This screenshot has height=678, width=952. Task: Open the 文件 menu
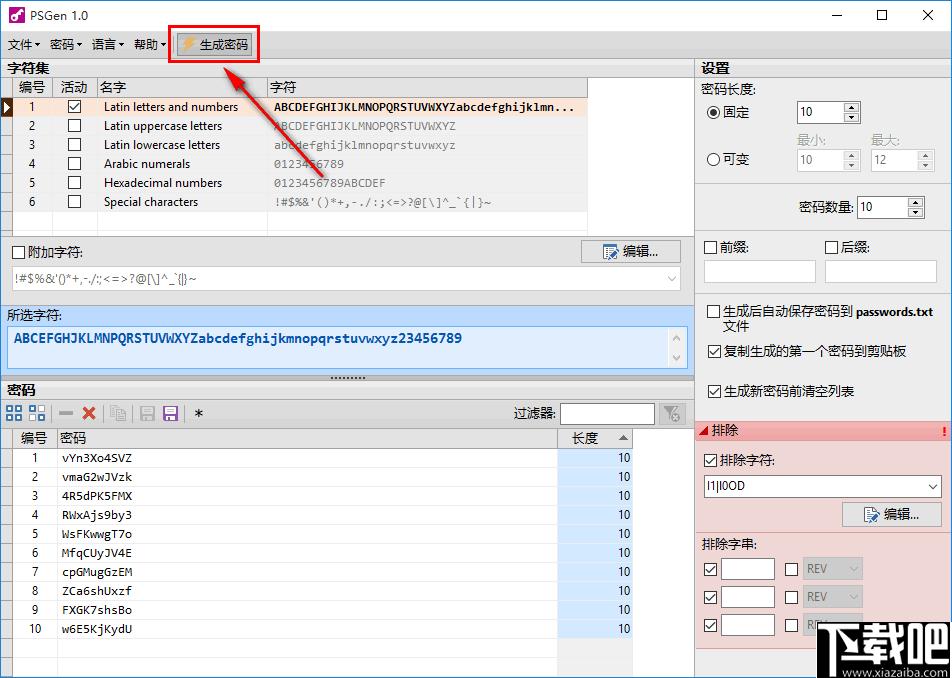click(24, 44)
